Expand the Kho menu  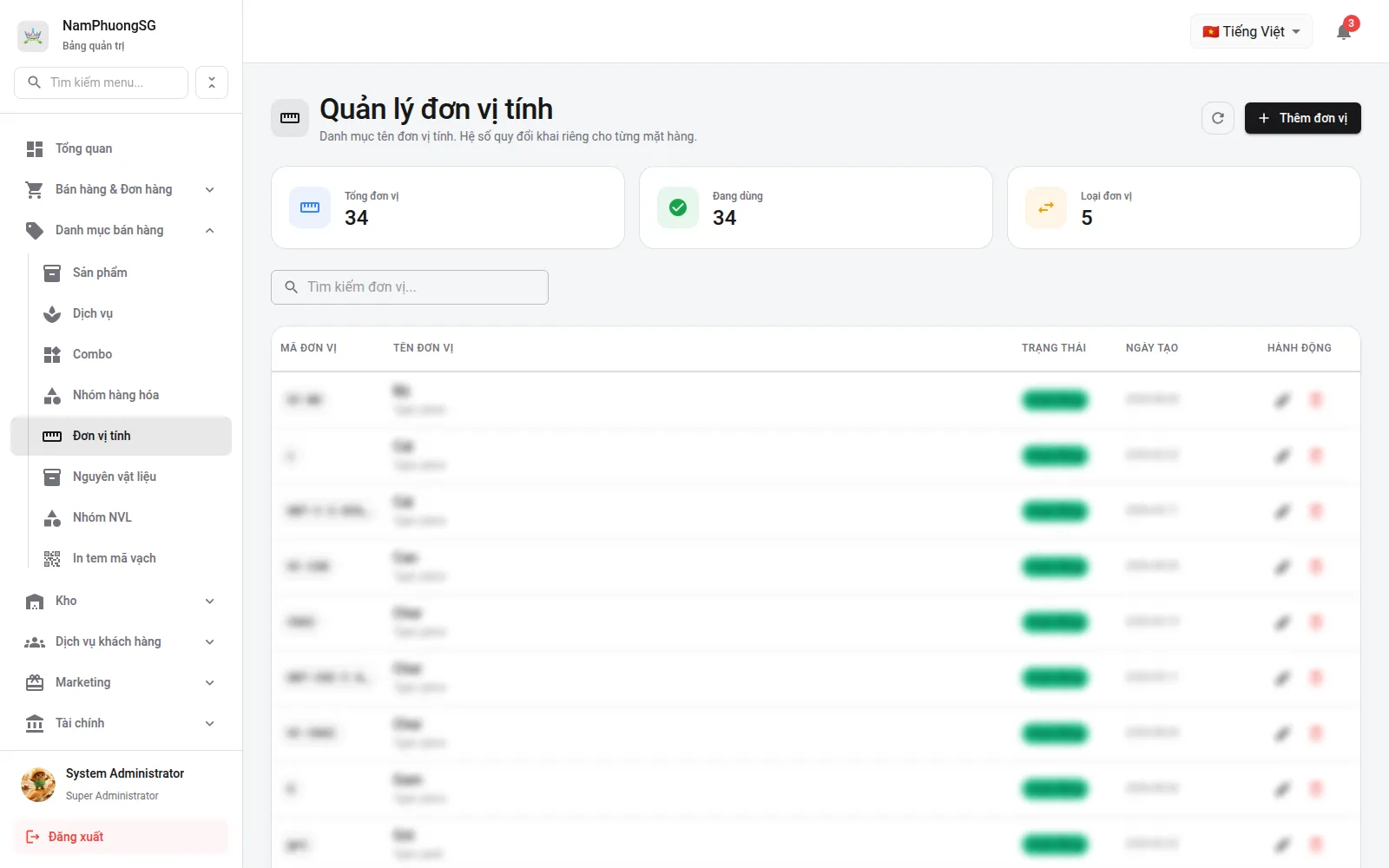pos(121,601)
